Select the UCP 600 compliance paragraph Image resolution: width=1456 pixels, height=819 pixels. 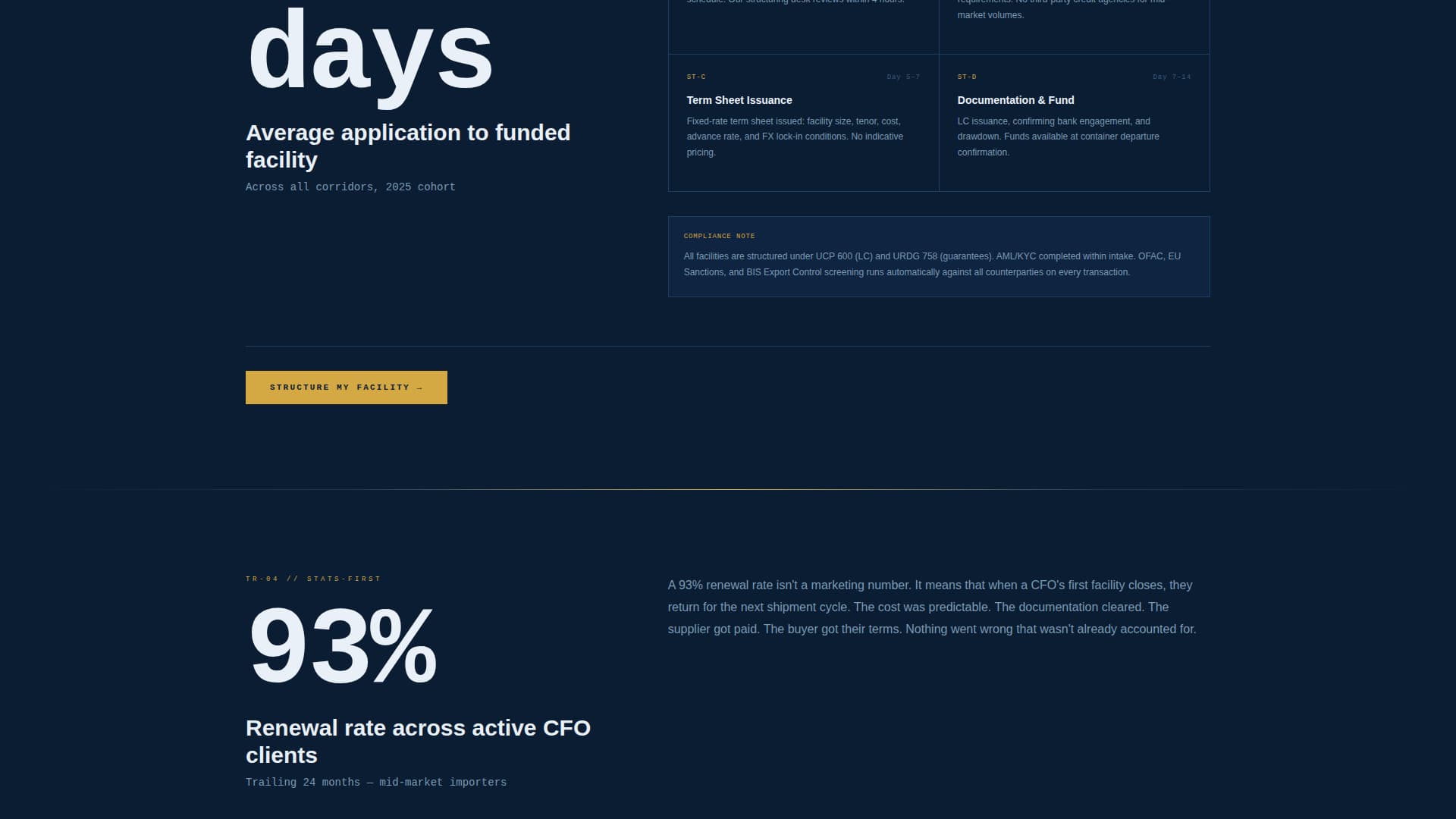point(932,264)
